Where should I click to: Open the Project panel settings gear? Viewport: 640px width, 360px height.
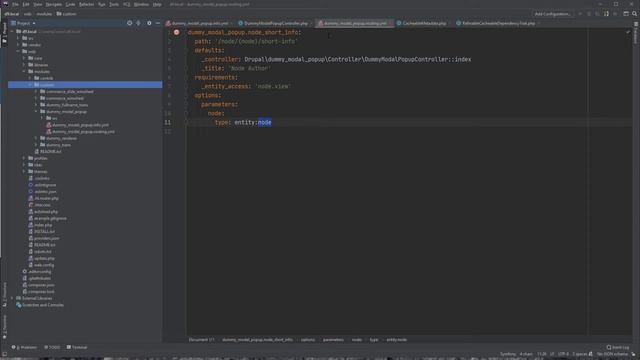pos(149,23)
